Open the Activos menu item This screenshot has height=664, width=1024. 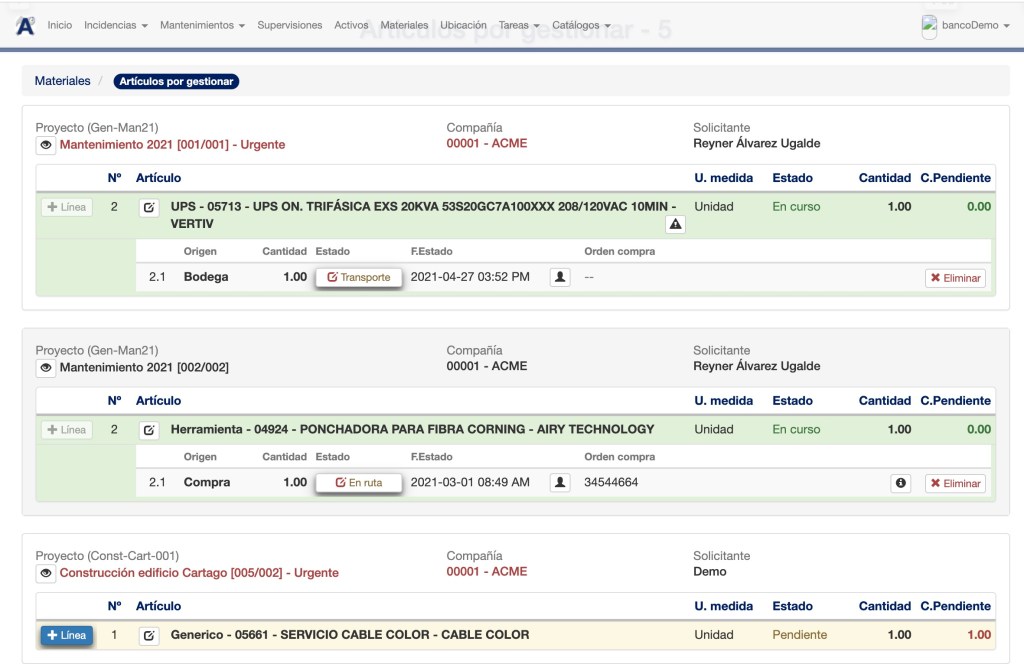(351, 25)
